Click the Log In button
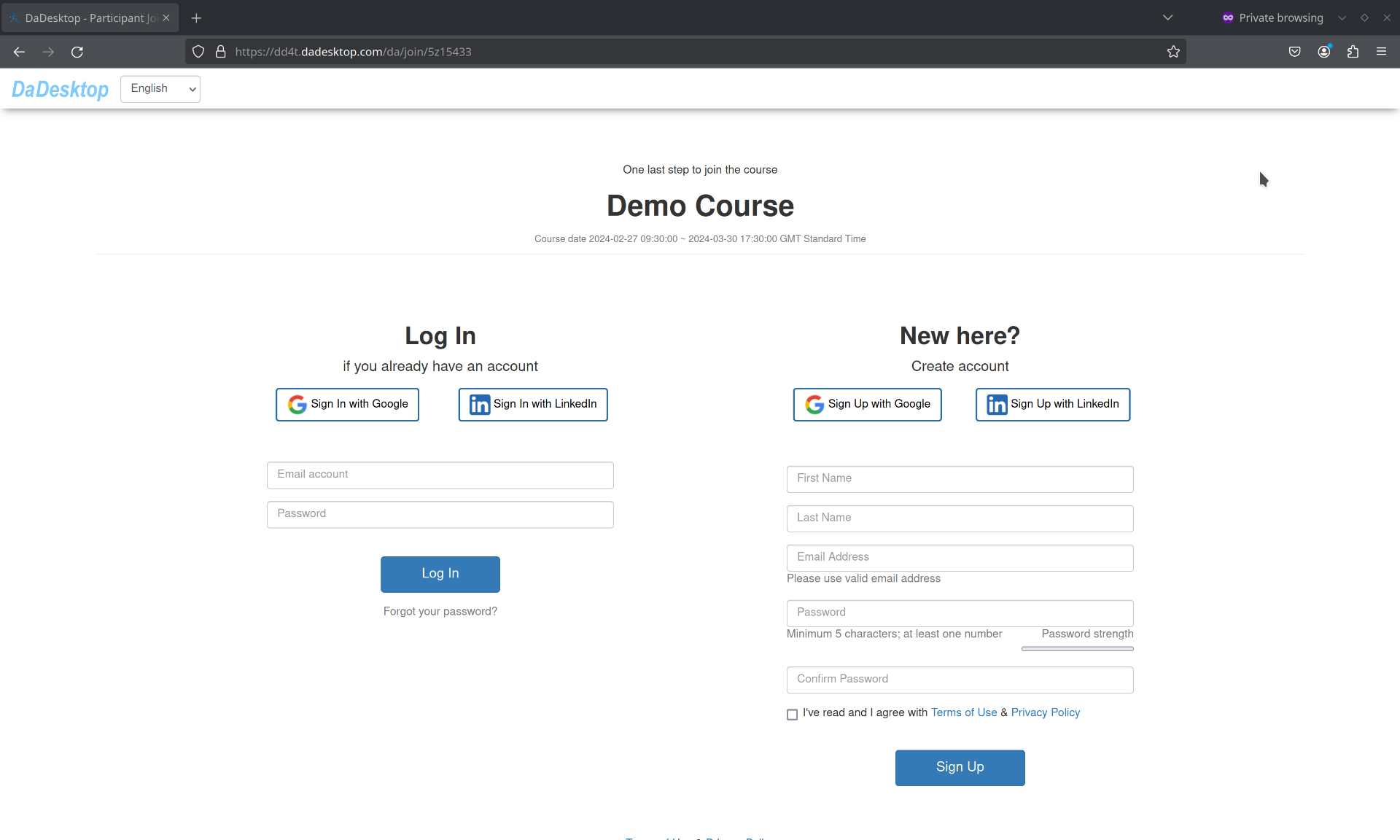The width and height of the screenshot is (1400, 840). click(440, 574)
